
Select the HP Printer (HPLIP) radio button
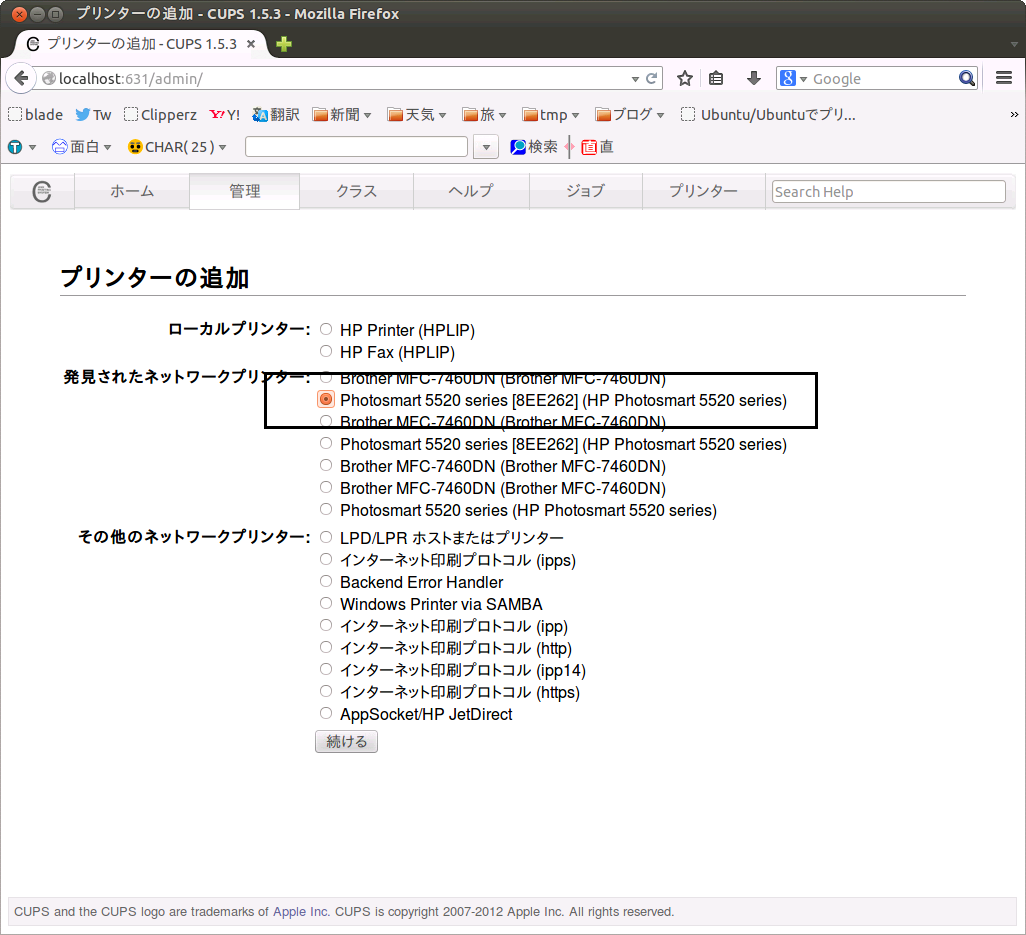point(326,329)
